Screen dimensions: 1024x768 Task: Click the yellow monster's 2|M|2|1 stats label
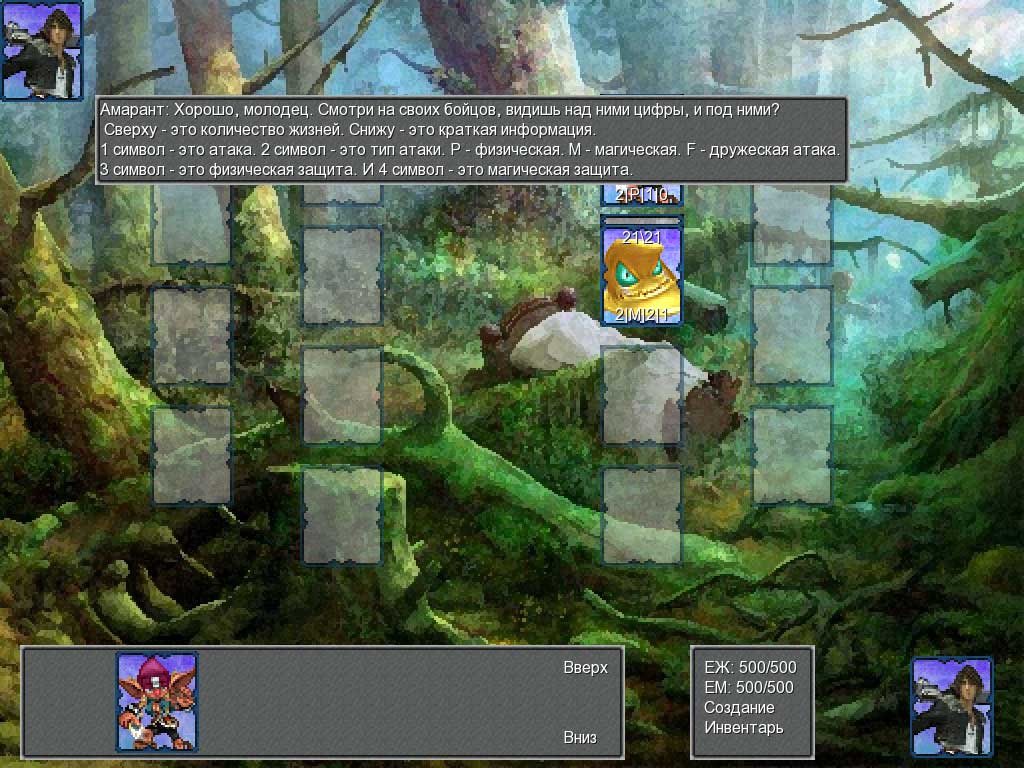[641, 315]
